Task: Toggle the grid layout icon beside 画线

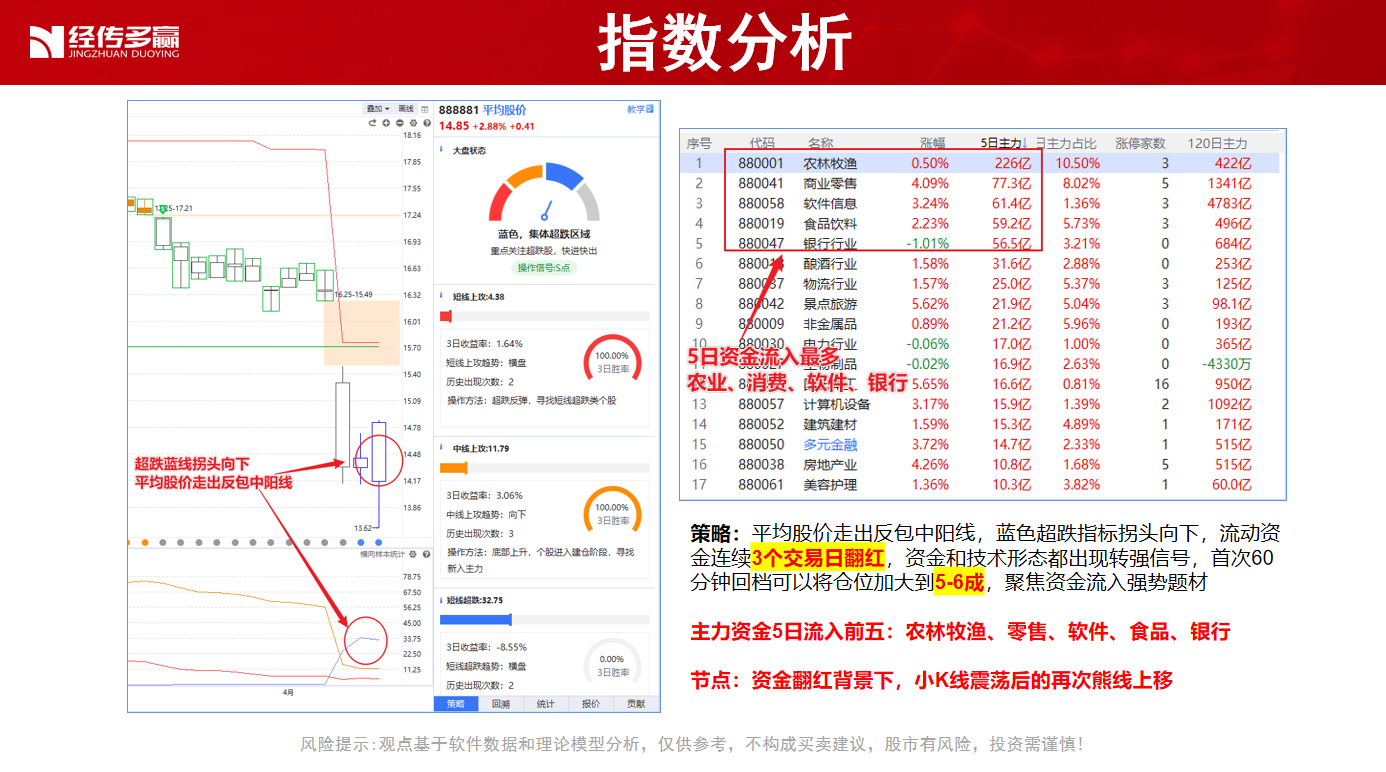Action: [x=425, y=109]
